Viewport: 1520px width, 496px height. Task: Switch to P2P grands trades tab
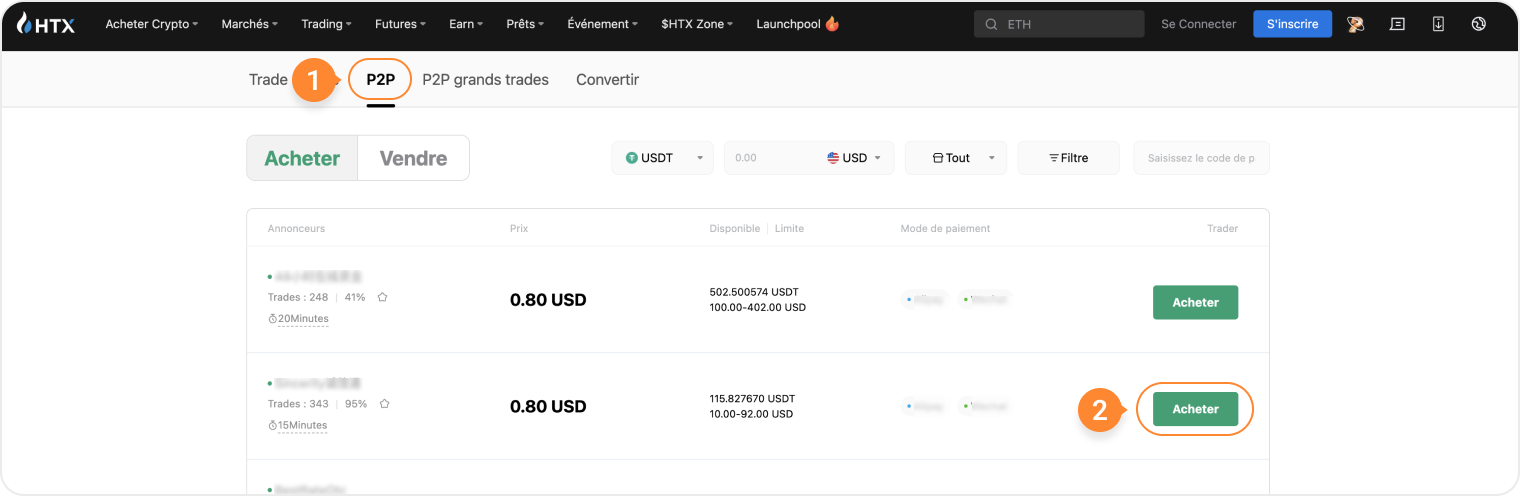coord(485,80)
